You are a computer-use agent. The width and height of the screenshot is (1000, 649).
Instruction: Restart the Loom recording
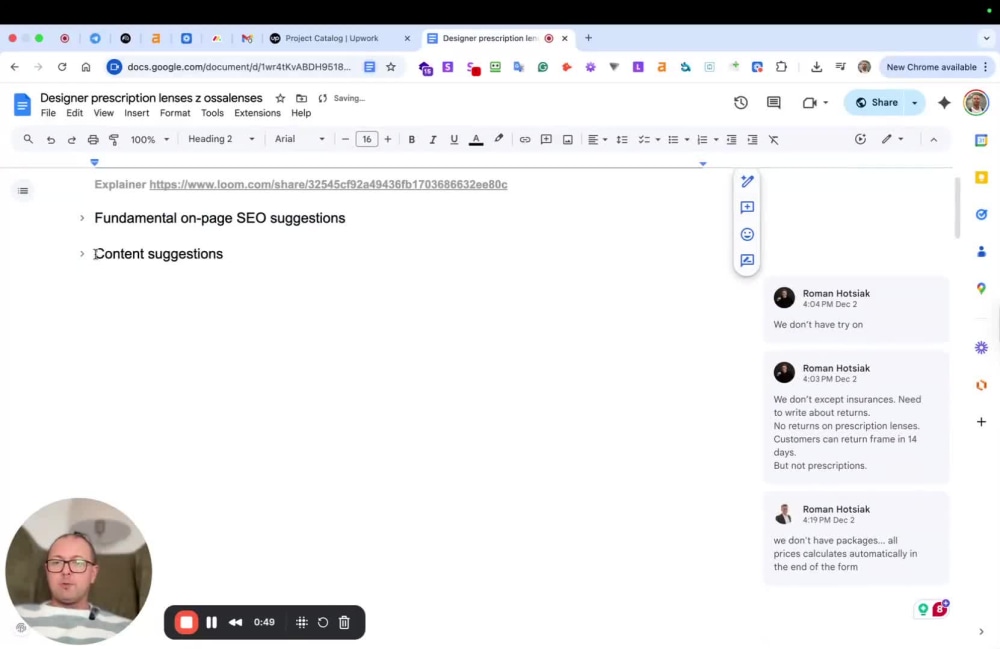(x=323, y=622)
